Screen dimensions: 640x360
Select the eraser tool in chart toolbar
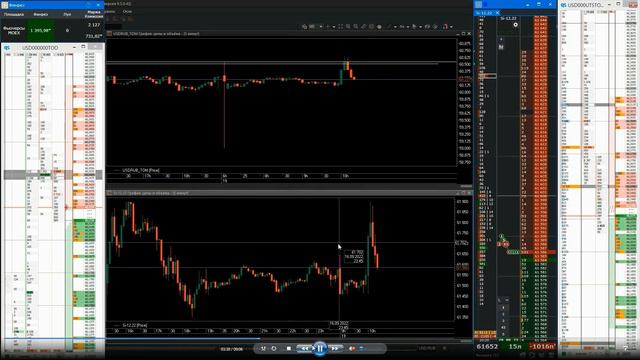point(363,27)
